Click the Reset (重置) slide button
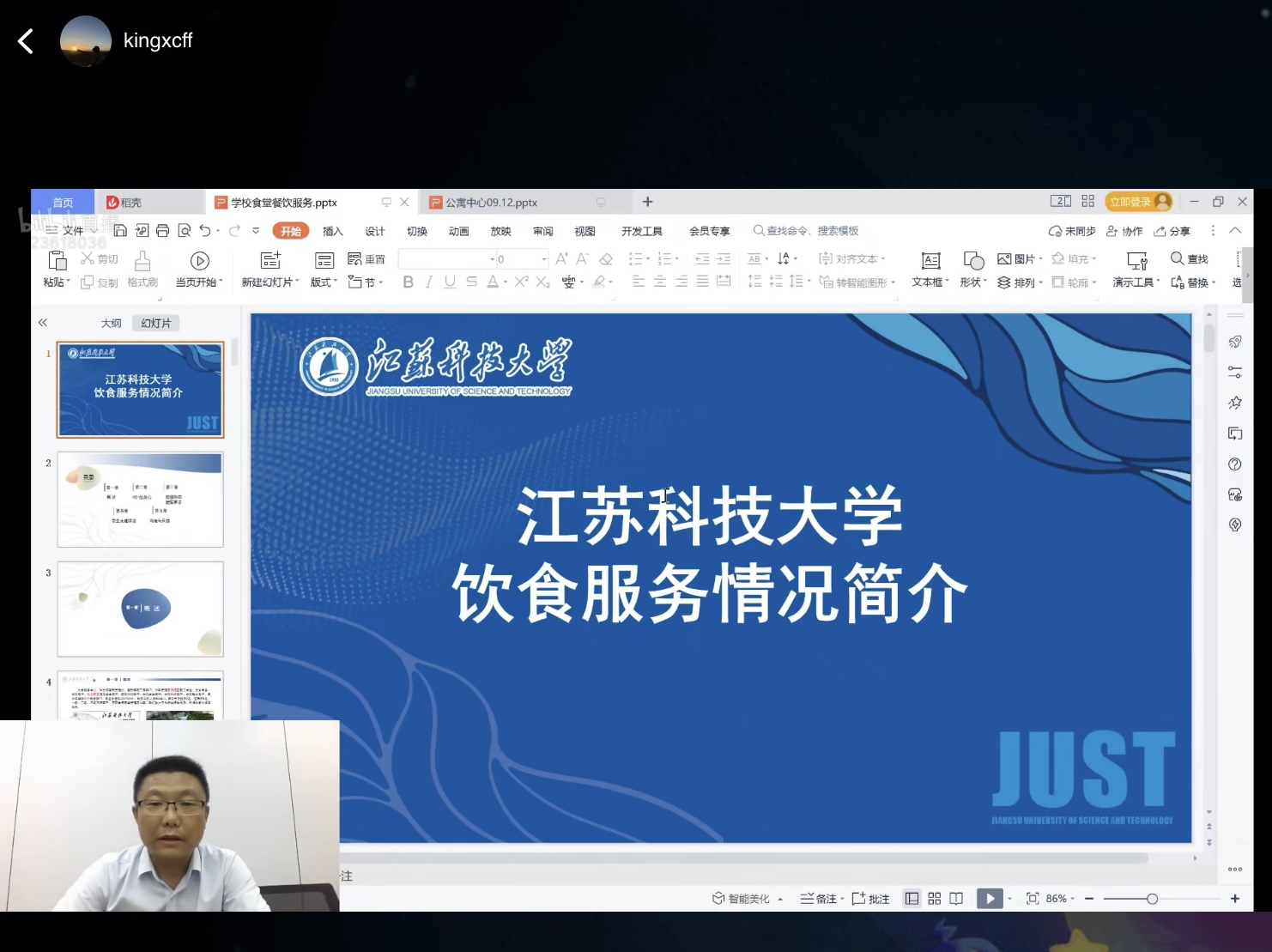This screenshot has width=1272, height=952. (366, 258)
